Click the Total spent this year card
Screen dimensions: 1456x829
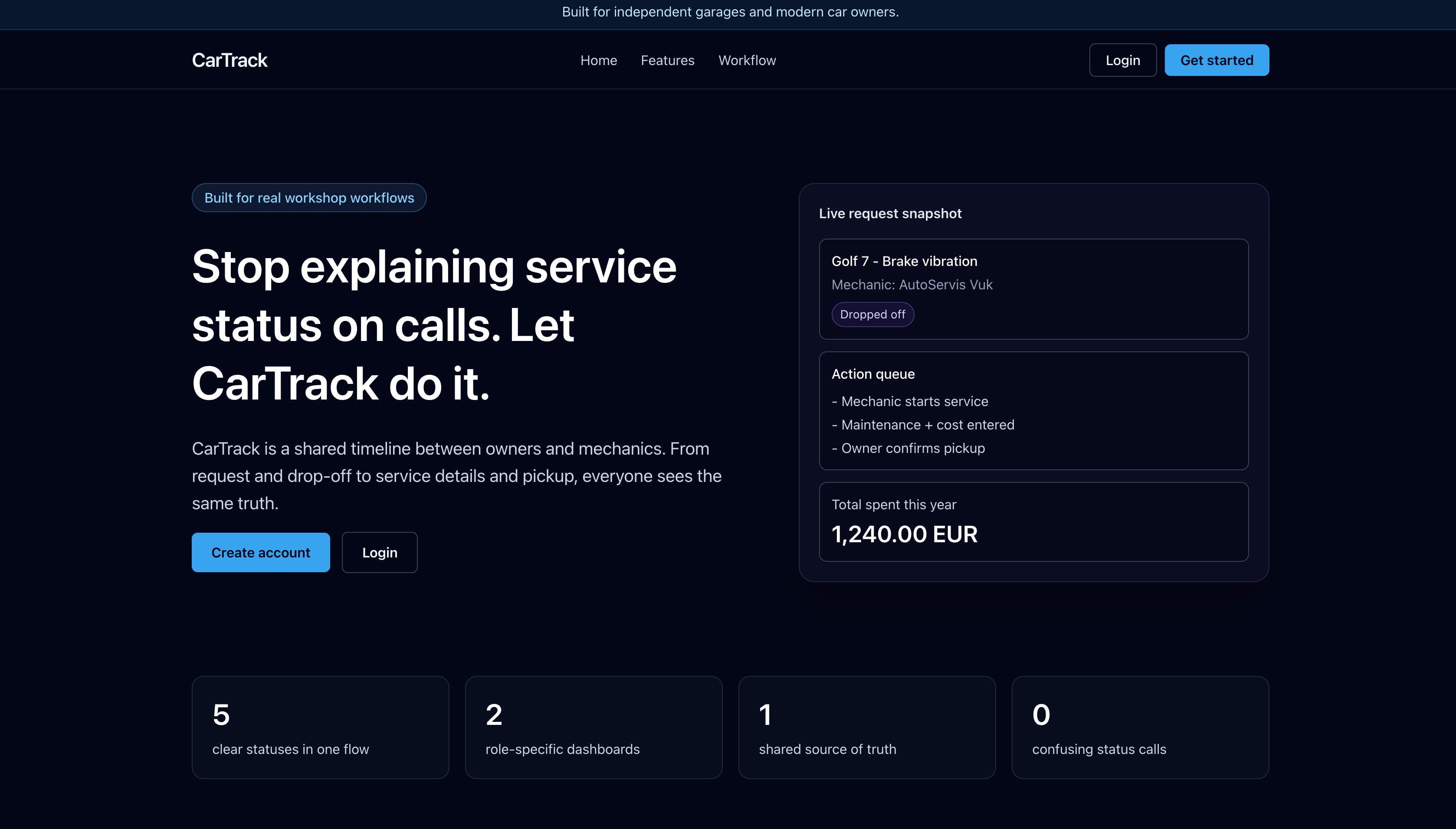[1033, 521]
